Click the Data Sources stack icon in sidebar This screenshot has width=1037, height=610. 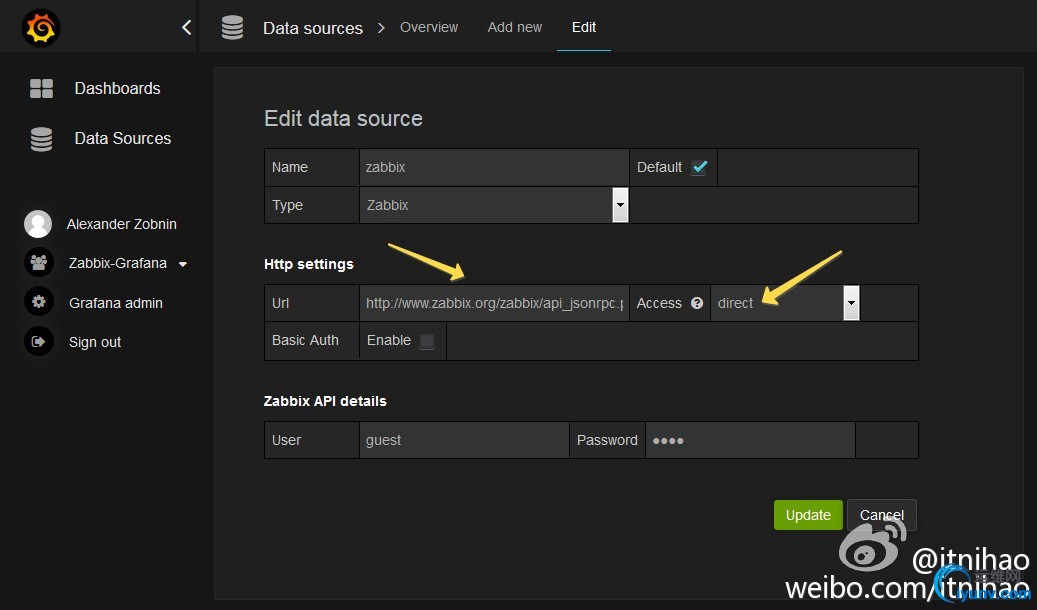[42, 139]
